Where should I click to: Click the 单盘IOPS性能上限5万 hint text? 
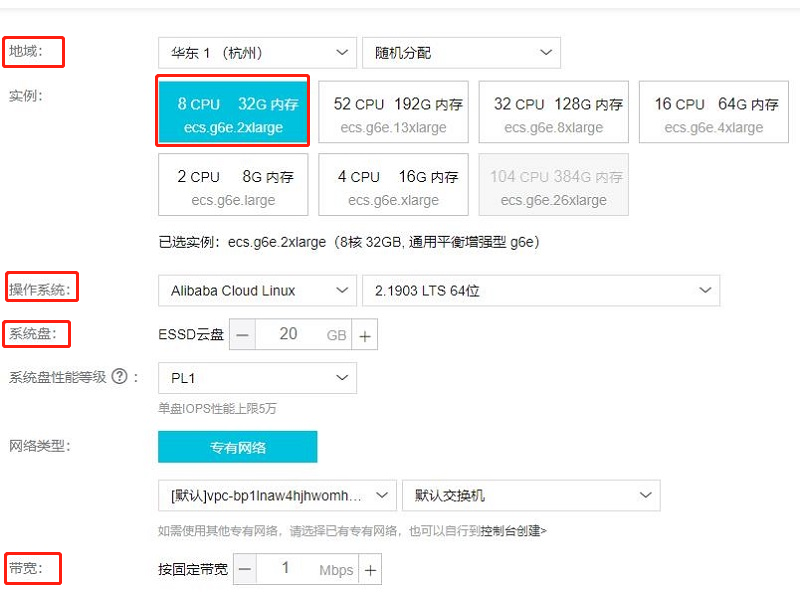(x=217, y=409)
